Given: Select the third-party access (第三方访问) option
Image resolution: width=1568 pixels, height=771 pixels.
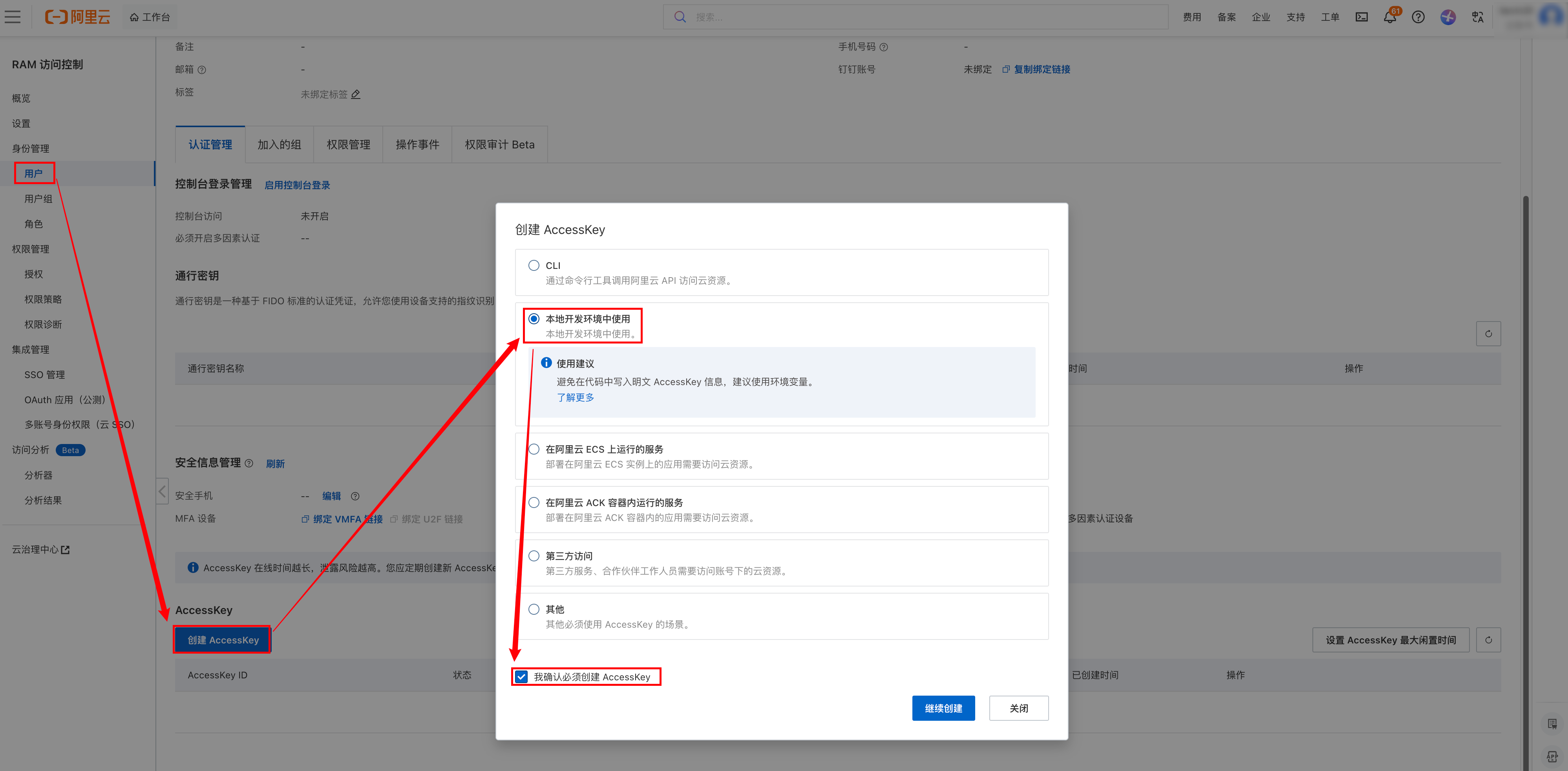Looking at the screenshot, I should tap(534, 555).
